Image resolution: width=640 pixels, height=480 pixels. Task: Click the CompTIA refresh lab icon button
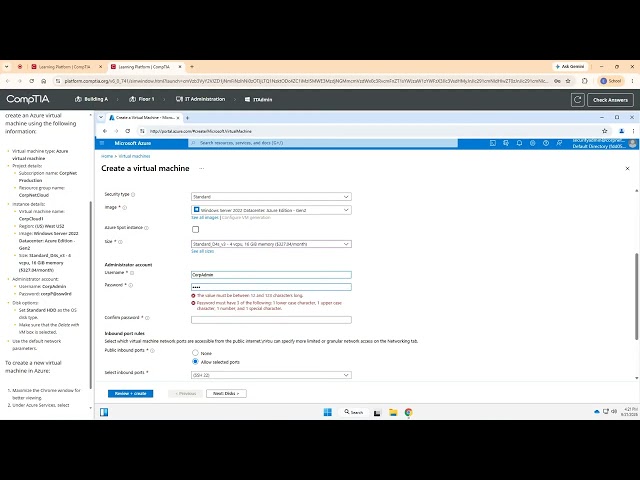point(578,100)
